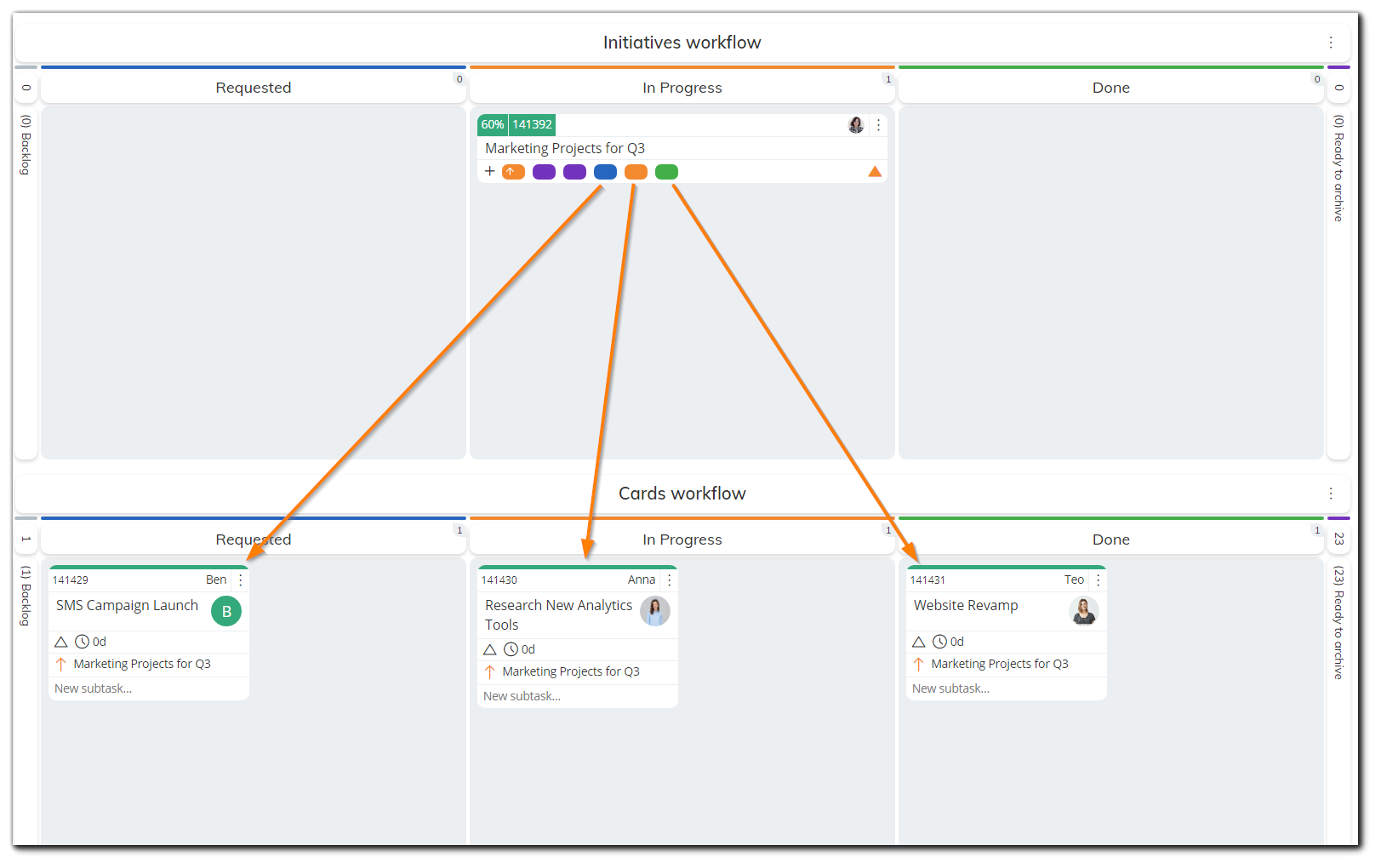The height and width of the screenshot is (868, 1381).
Task: Click the priority arrow on Research New Analytics Tools
Action: tap(489, 671)
